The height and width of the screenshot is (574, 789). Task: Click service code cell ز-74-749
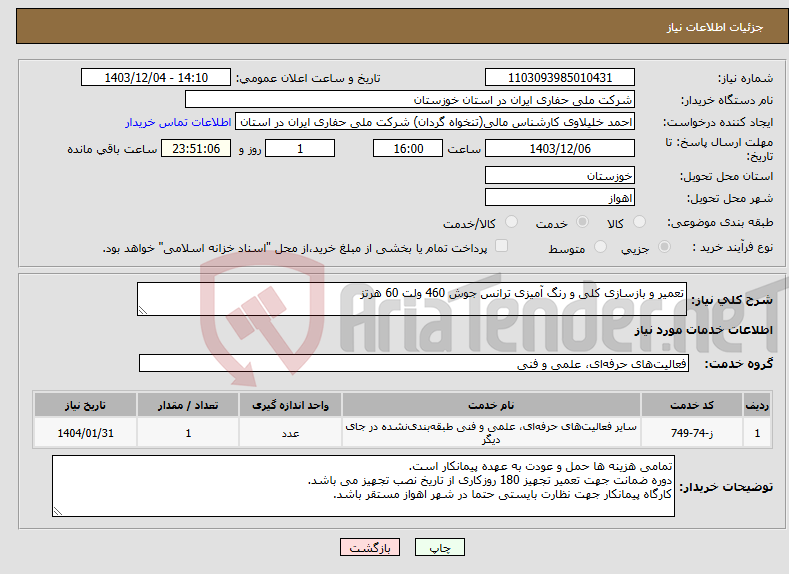point(692,433)
